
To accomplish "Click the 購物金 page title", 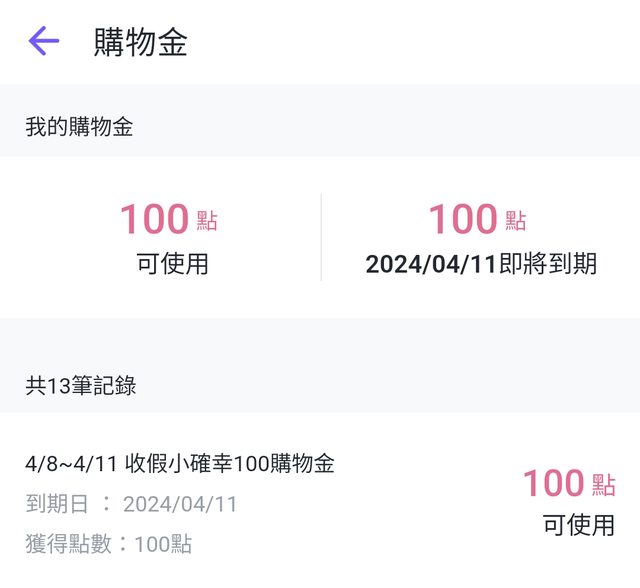I will (x=140, y=42).
